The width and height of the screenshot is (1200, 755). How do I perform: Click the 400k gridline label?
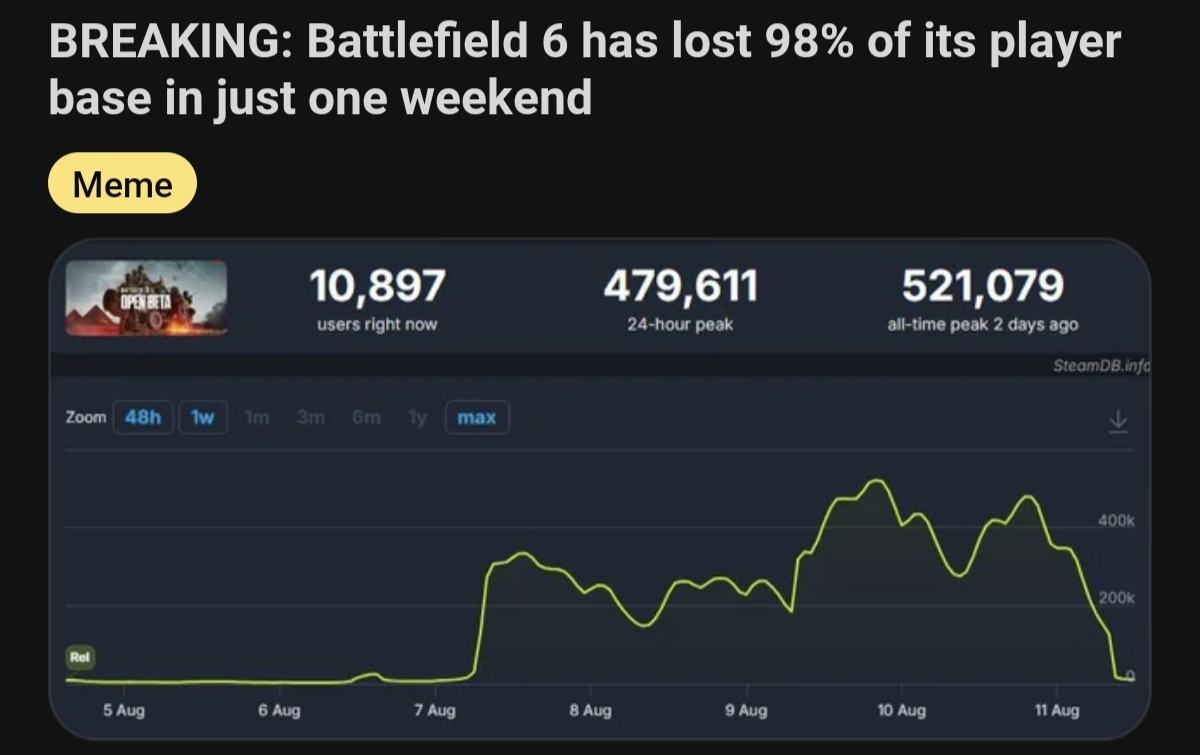point(1116,521)
